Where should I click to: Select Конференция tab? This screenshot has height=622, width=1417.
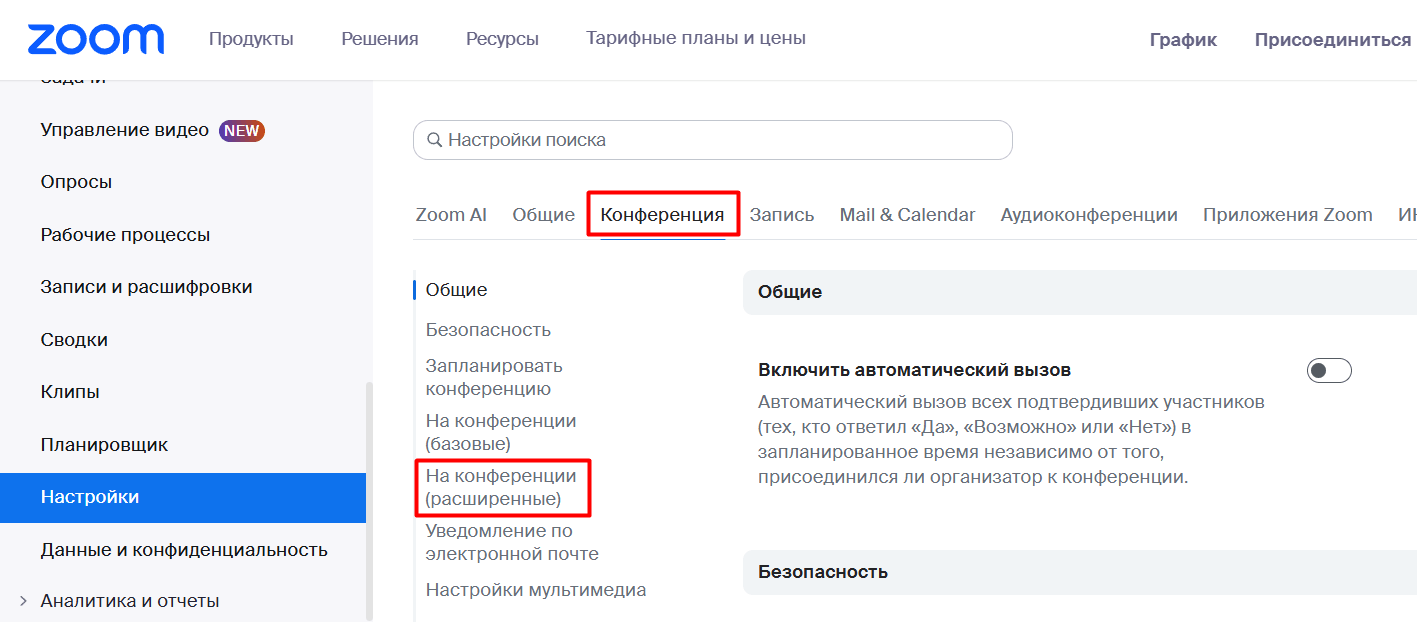coord(662,215)
